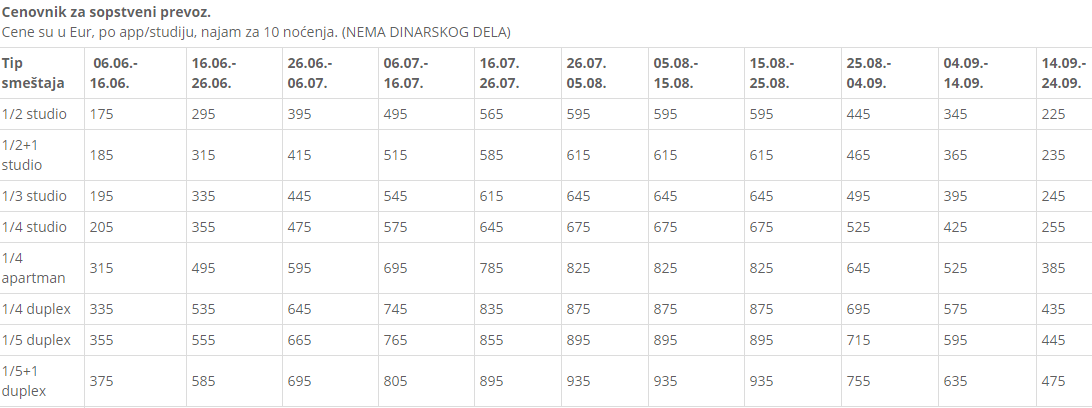This screenshot has height=408, width=1092.
Task: Select the 26.07. 05.08. period header
Action: [586, 73]
